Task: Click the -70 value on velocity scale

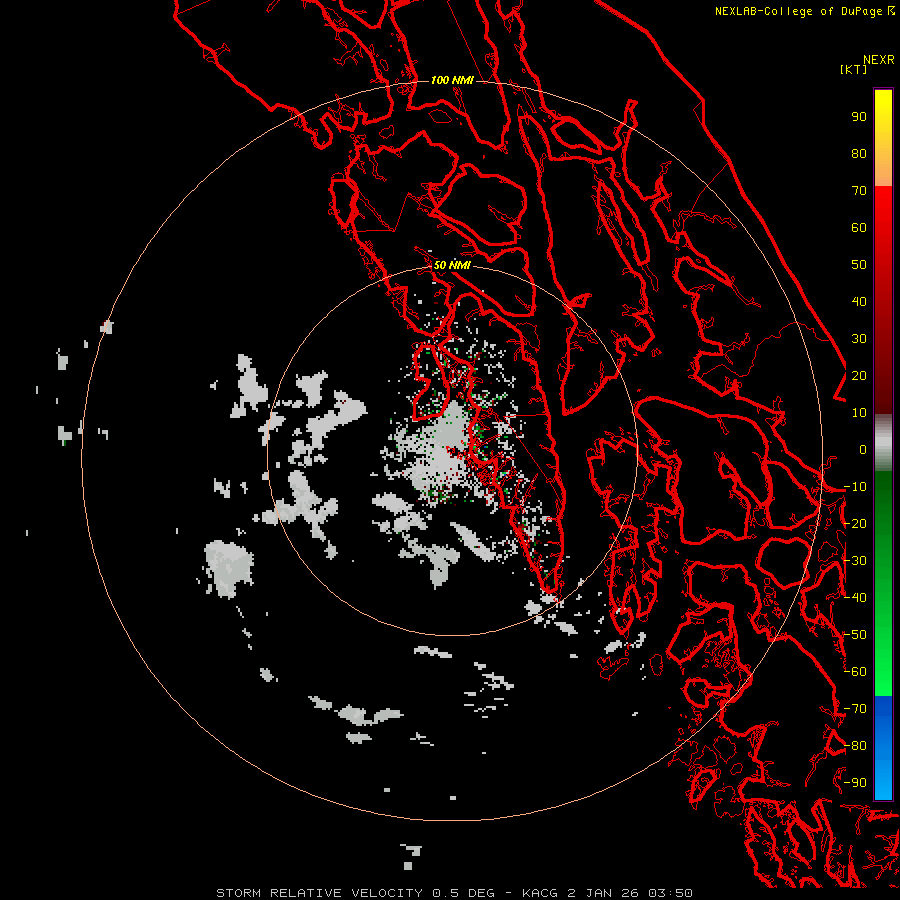Action: click(855, 709)
